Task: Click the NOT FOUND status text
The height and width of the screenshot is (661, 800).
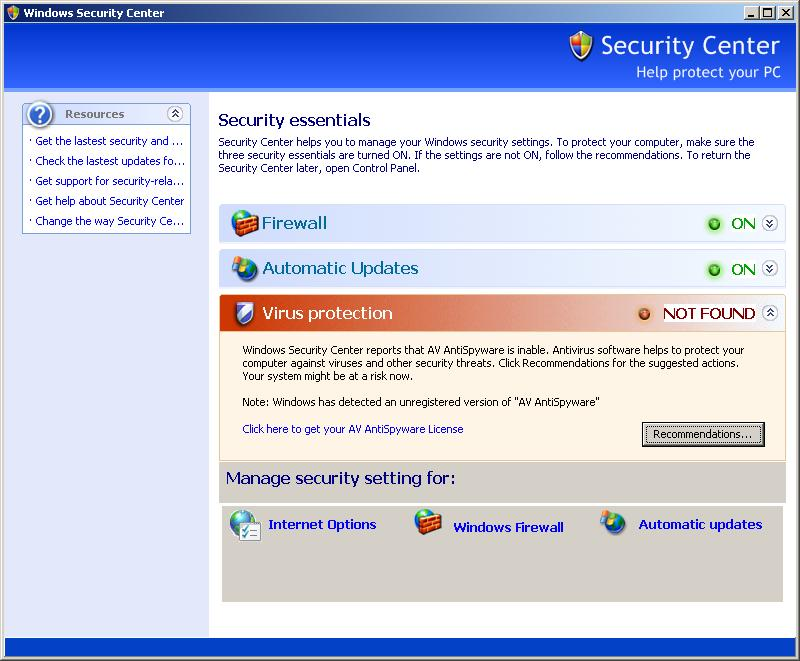Action: 709,313
